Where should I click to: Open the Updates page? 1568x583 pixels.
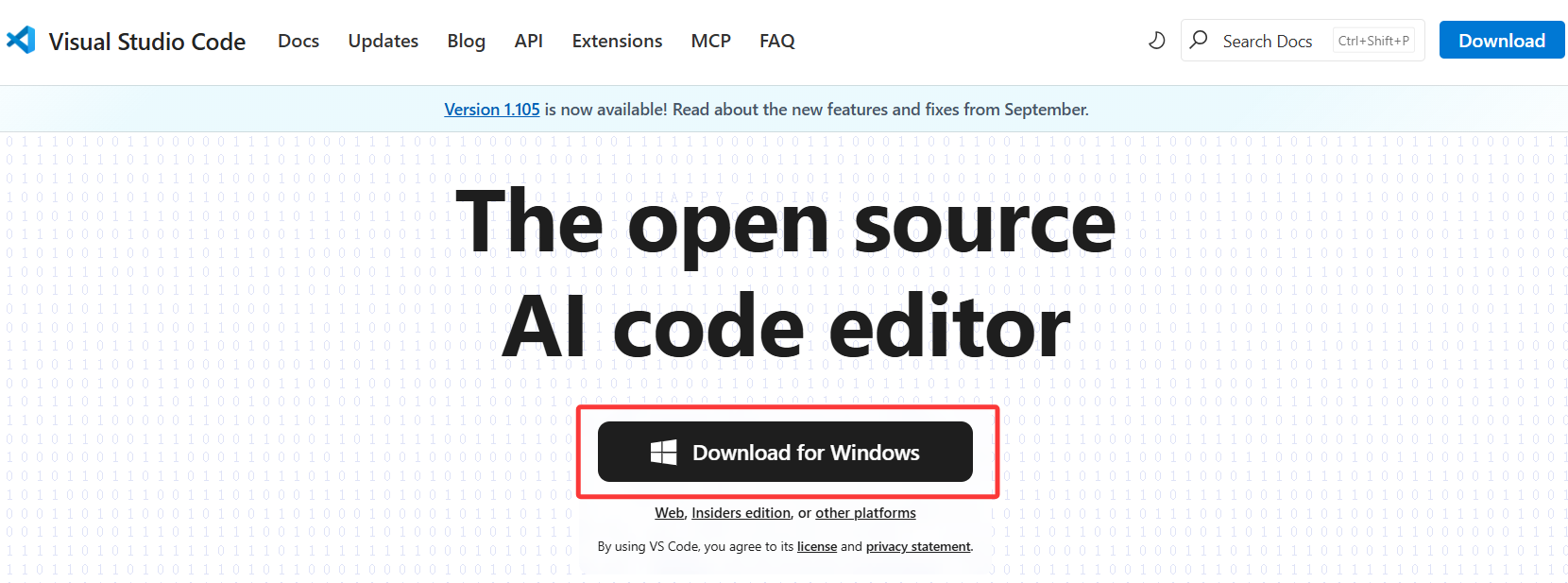click(x=383, y=41)
